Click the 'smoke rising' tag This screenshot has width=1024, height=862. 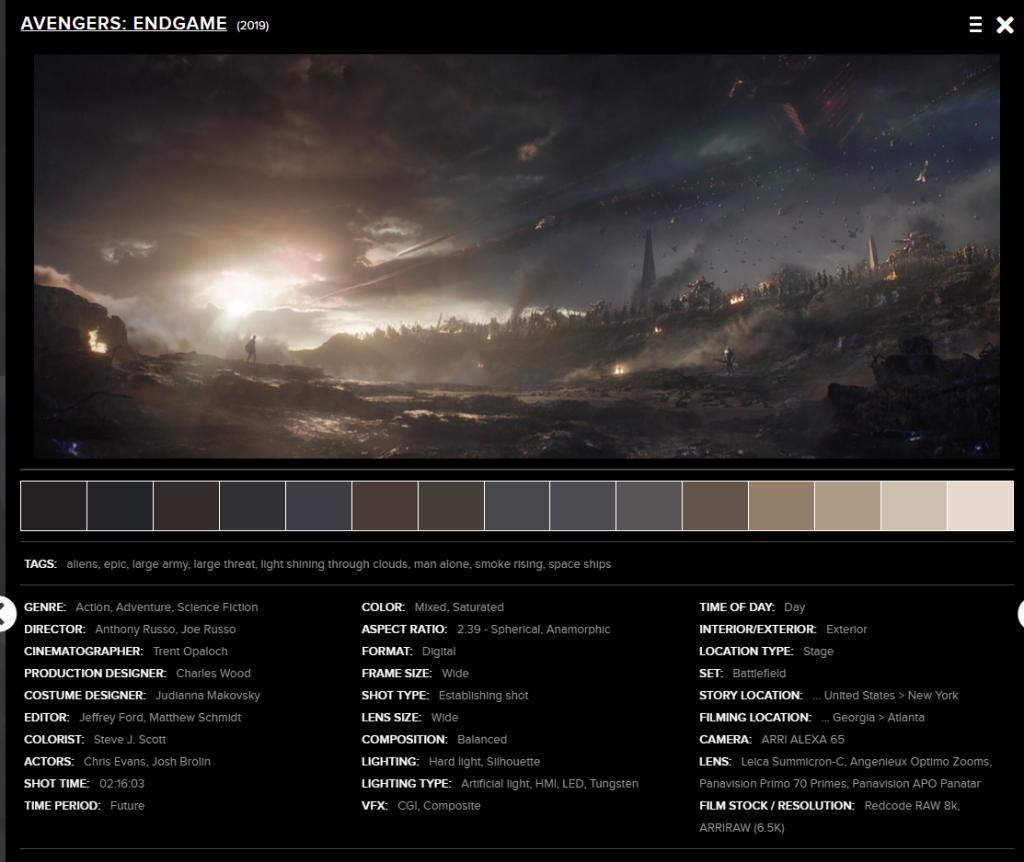coord(509,564)
